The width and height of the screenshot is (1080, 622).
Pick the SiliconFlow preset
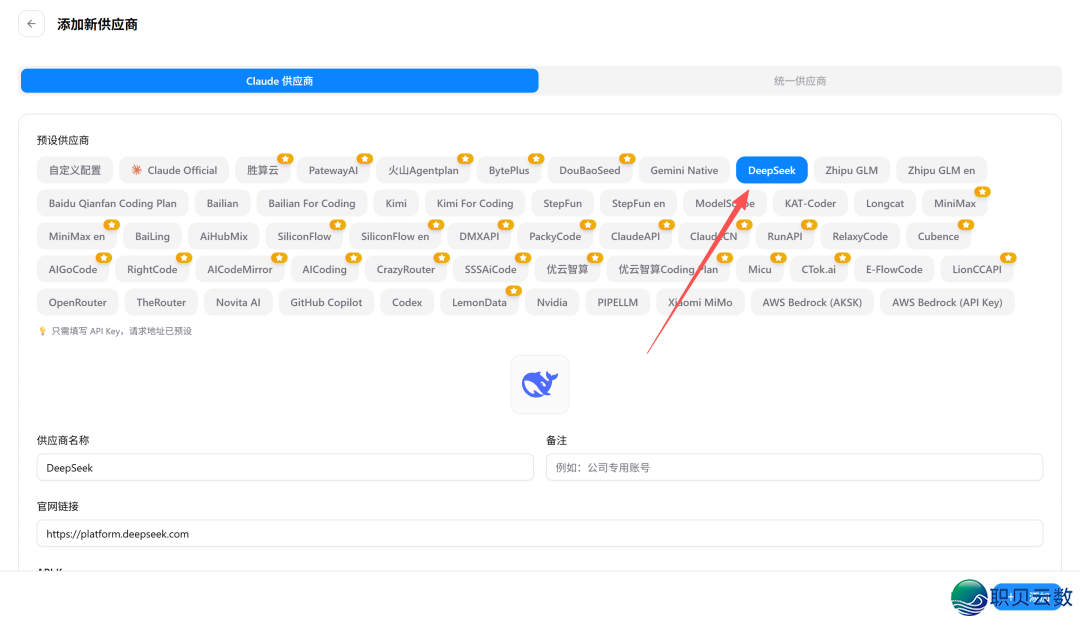(304, 236)
